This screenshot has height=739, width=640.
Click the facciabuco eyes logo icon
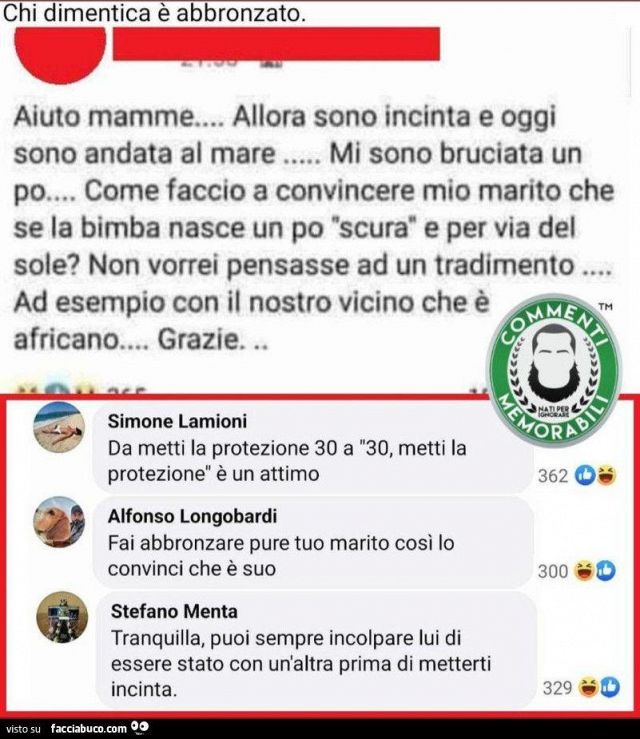pyautogui.click(x=140, y=728)
